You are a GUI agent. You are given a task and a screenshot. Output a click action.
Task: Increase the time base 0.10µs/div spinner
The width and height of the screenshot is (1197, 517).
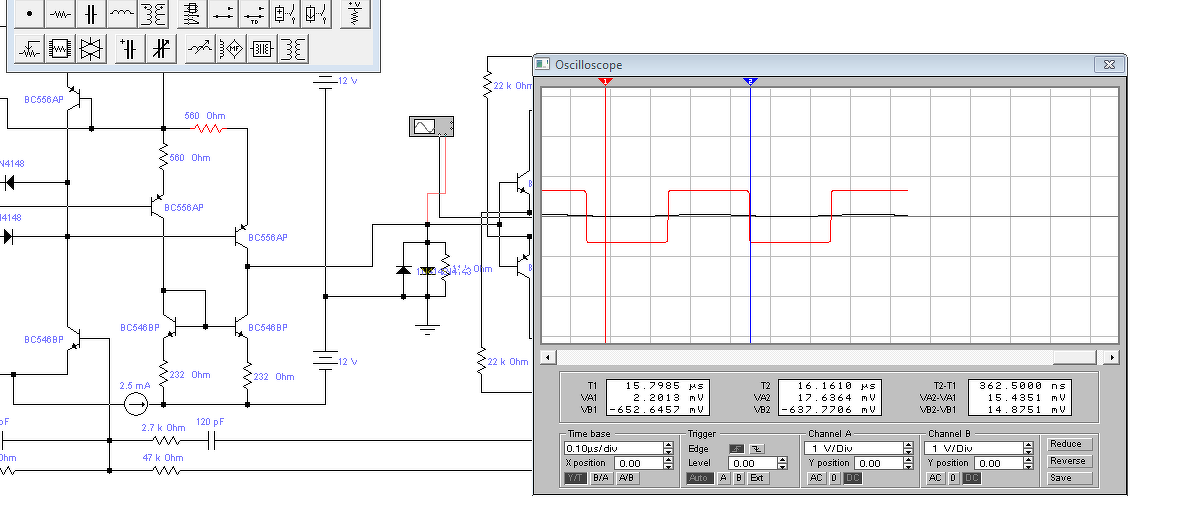coord(669,445)
